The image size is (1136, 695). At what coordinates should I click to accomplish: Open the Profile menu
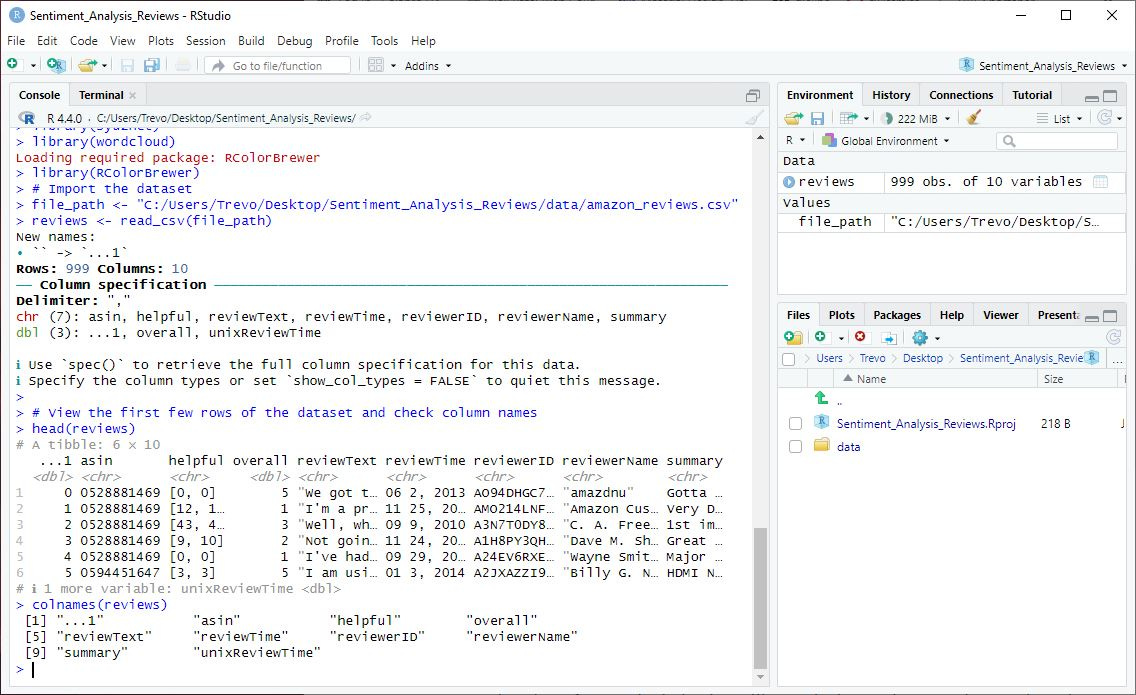click(341, 41)
